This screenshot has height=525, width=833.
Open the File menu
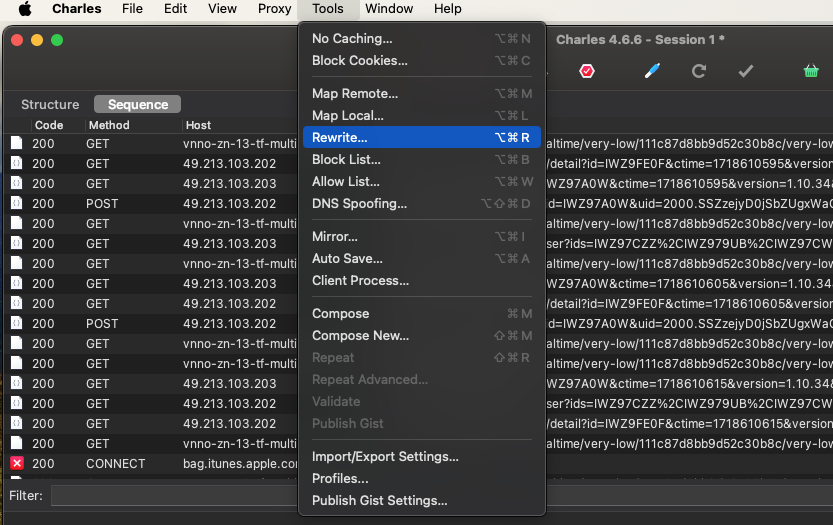tap(132, 9)
